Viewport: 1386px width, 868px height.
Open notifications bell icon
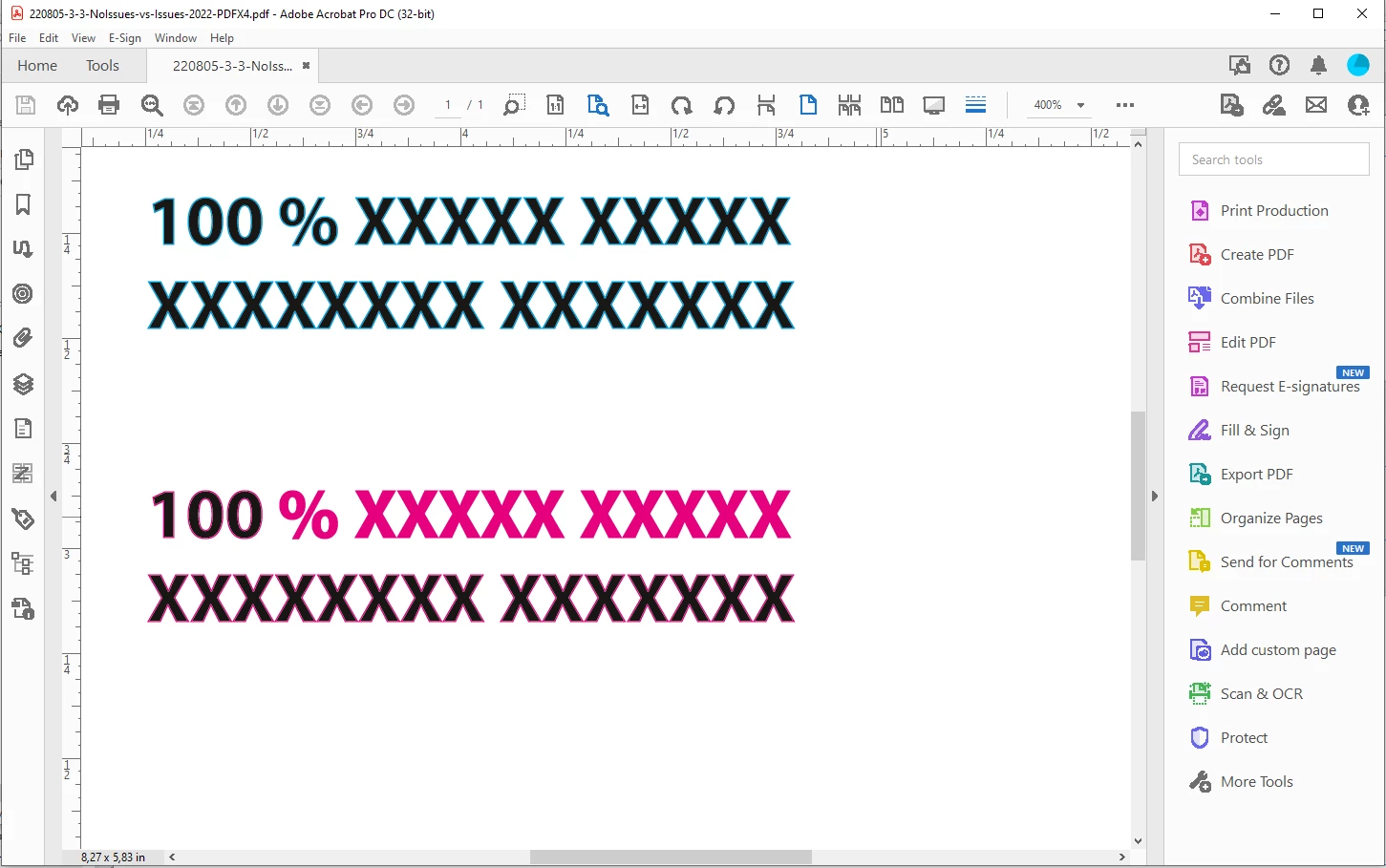[1318, 65]
